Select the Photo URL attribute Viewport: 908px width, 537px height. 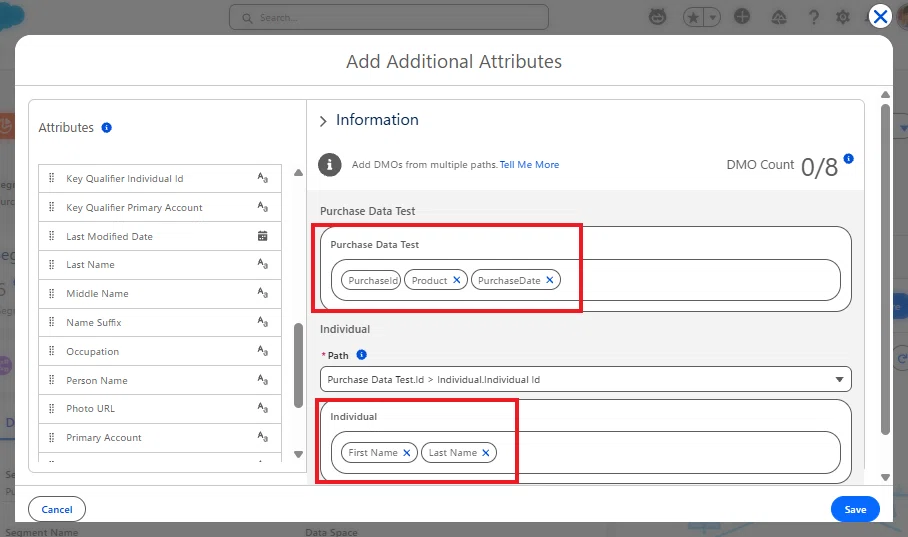[x=160, y=409]
